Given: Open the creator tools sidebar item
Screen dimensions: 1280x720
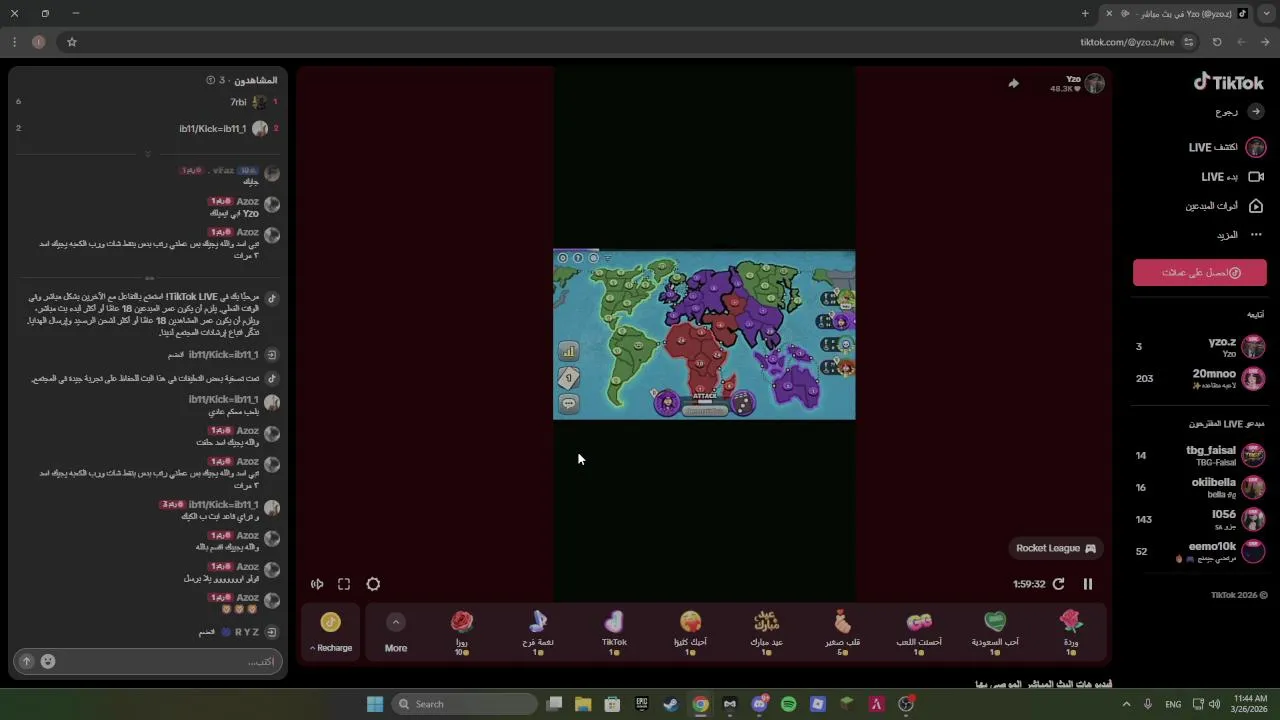Looking at the screenshot, I should [x=1225, y=206].
